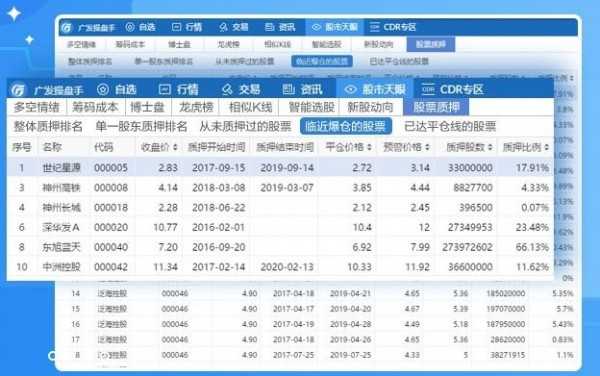
Task: Switch to 龙虎榜 tab in background window
Action: point(228,44)
